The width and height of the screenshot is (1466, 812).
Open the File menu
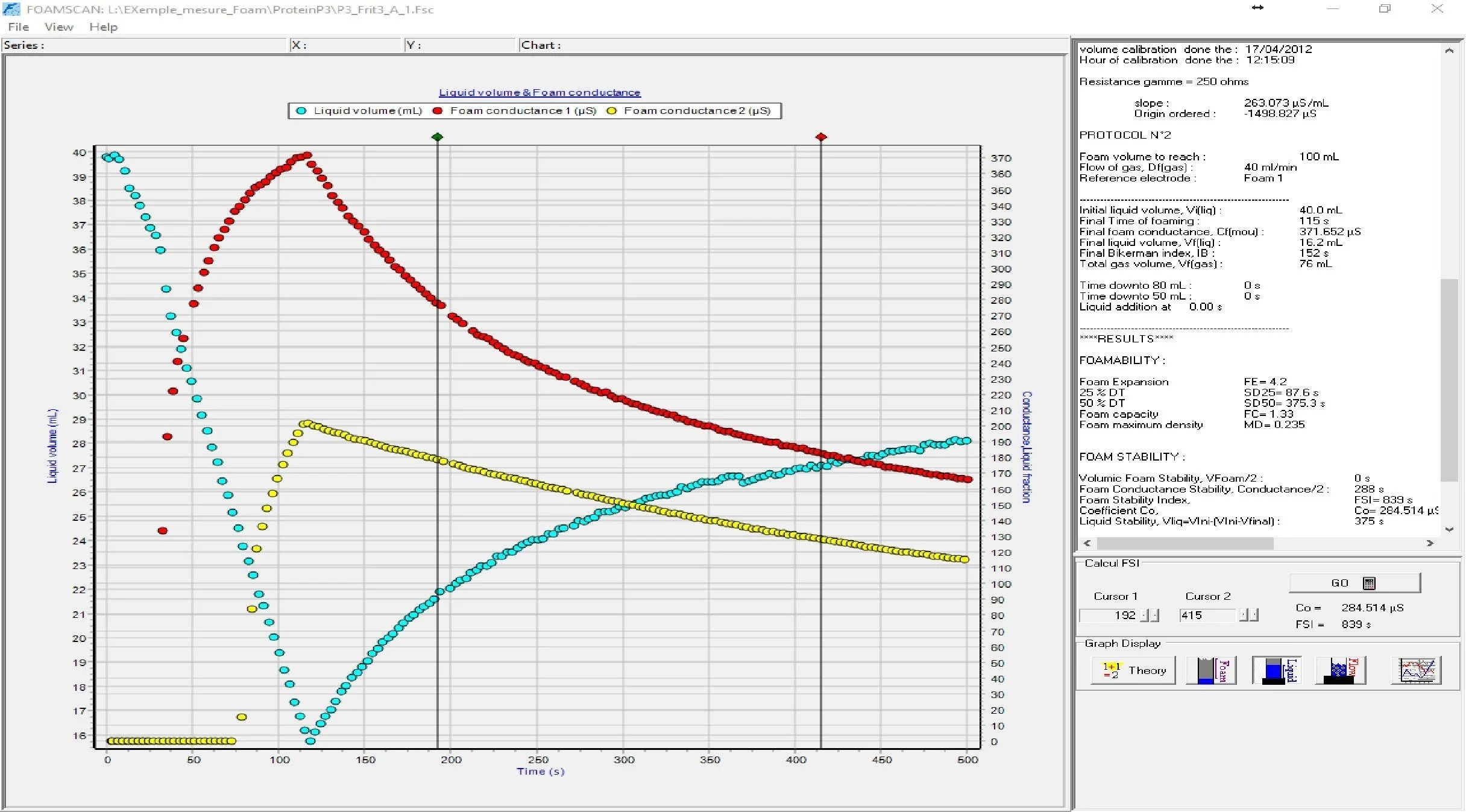[18, 27]
